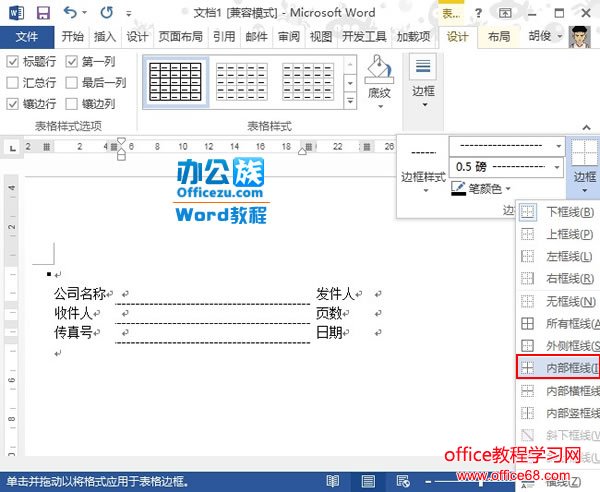The width and height of the screenshot is (600, 492).
Task: Choose 左框线(L) left border
Action: click(x=559, y=256)
